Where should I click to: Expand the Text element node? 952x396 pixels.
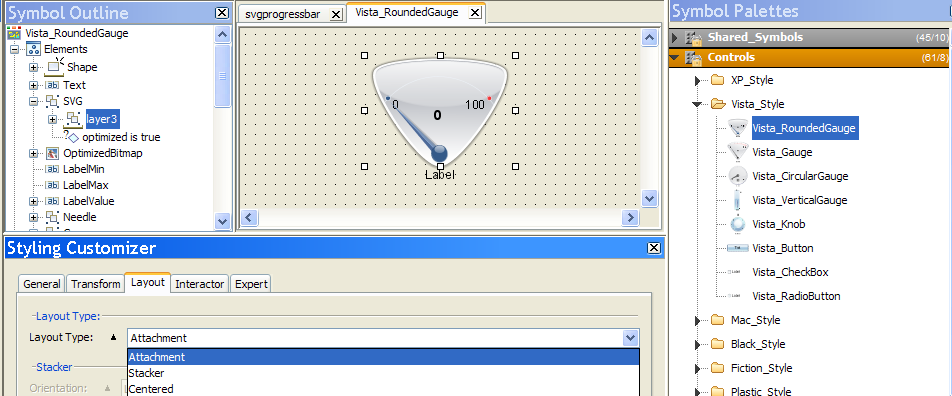point(33,85)
